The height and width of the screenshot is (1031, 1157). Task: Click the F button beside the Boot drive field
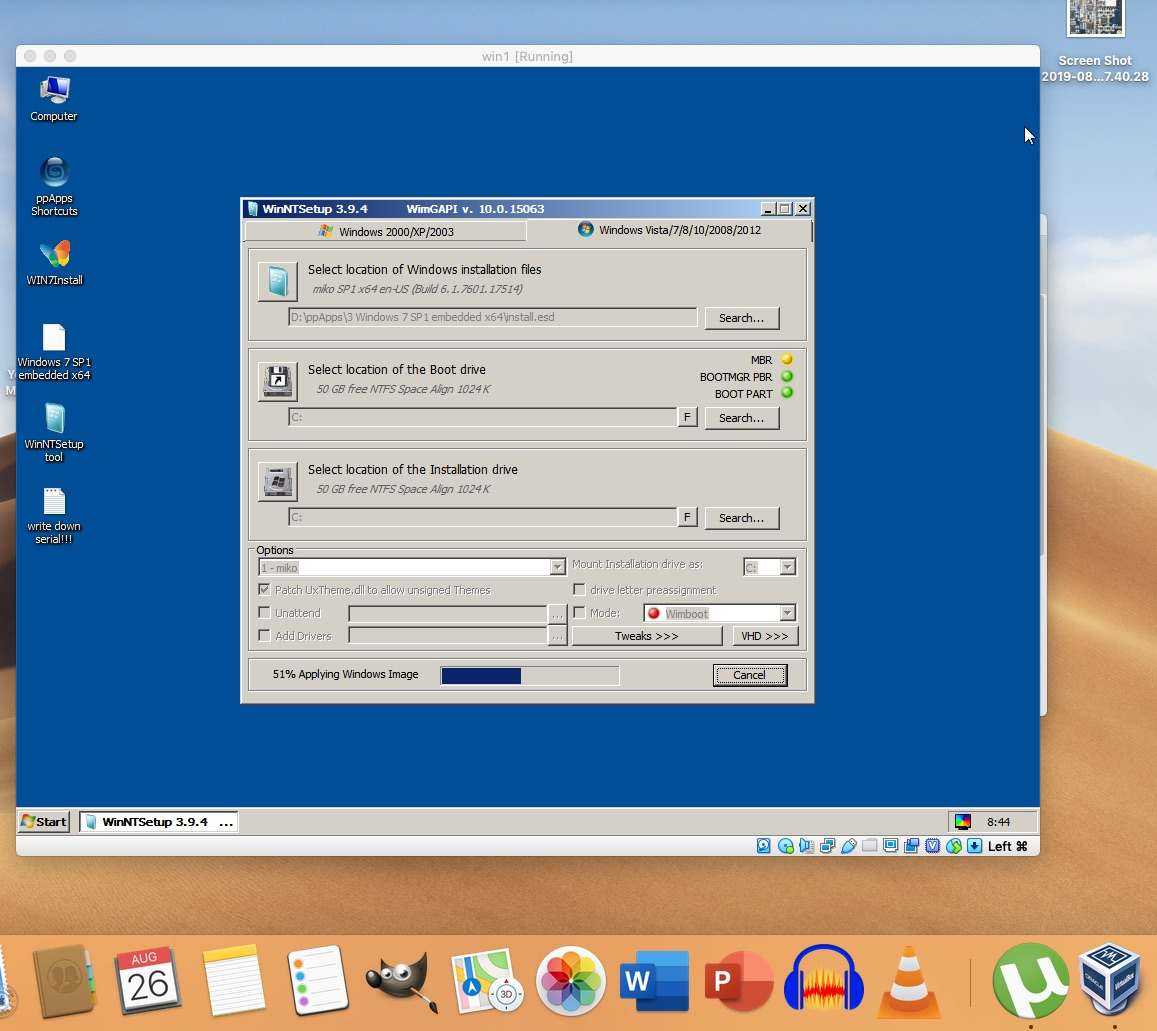click(687, 417)
